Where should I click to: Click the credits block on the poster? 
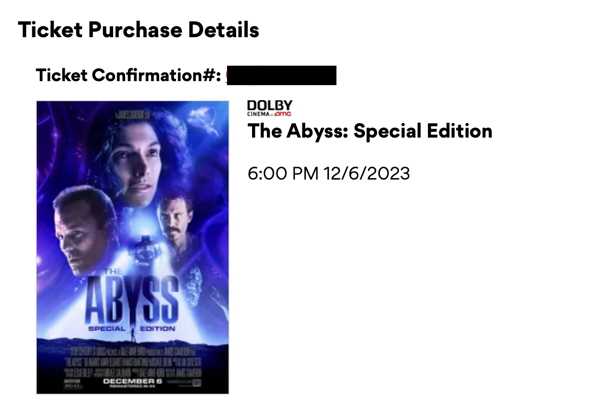[133, 362]
